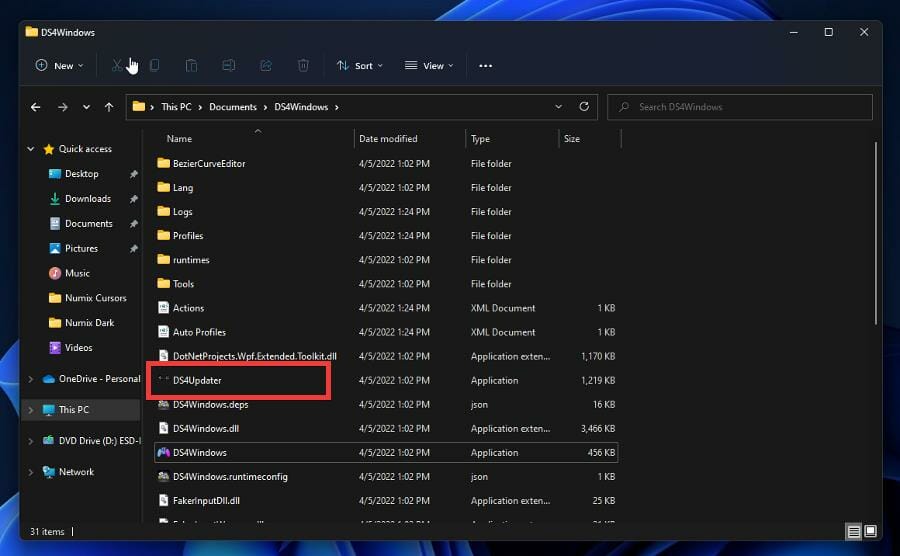Screen dimensions: 900x556
Task: Expand the This PC tree node
Action: coord(31,410)
